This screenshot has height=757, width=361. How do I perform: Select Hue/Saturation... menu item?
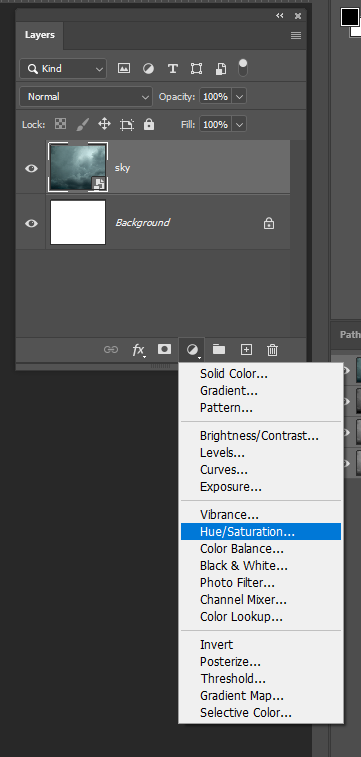pos(261,532)
